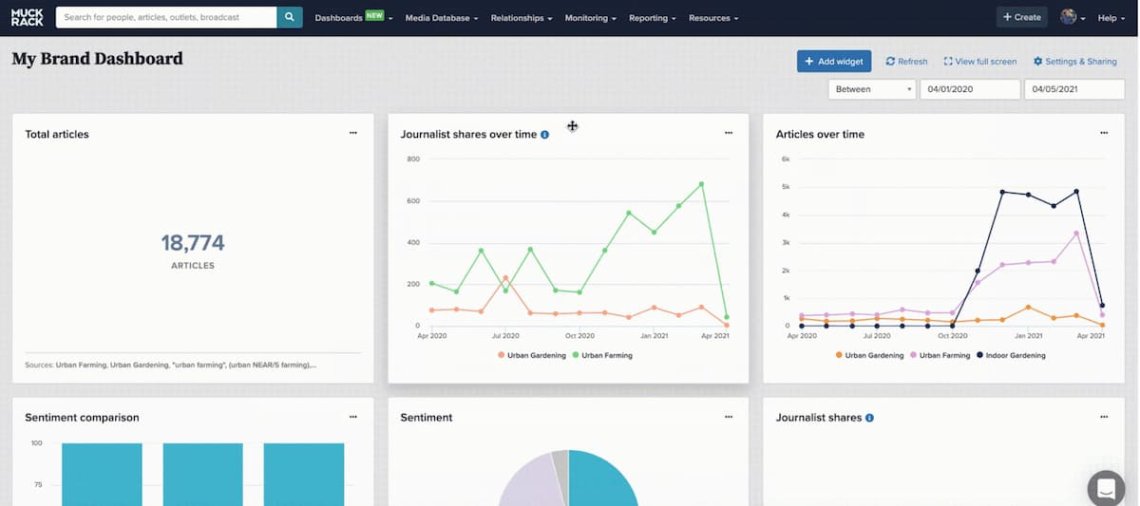Click the Muck Rack logo
Image resolution: width=1140 pixels, height=506 pixels.
(x=27, y=17)
